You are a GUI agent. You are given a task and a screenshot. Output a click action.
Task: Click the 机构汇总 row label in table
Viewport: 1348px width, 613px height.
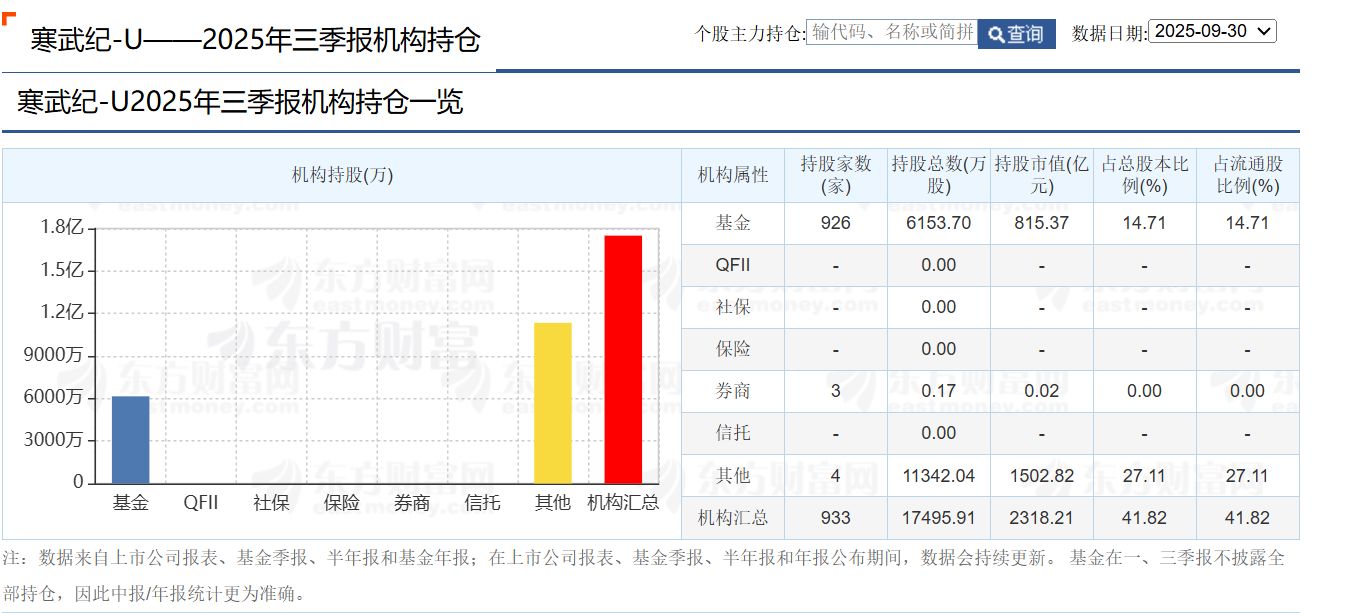733,517
